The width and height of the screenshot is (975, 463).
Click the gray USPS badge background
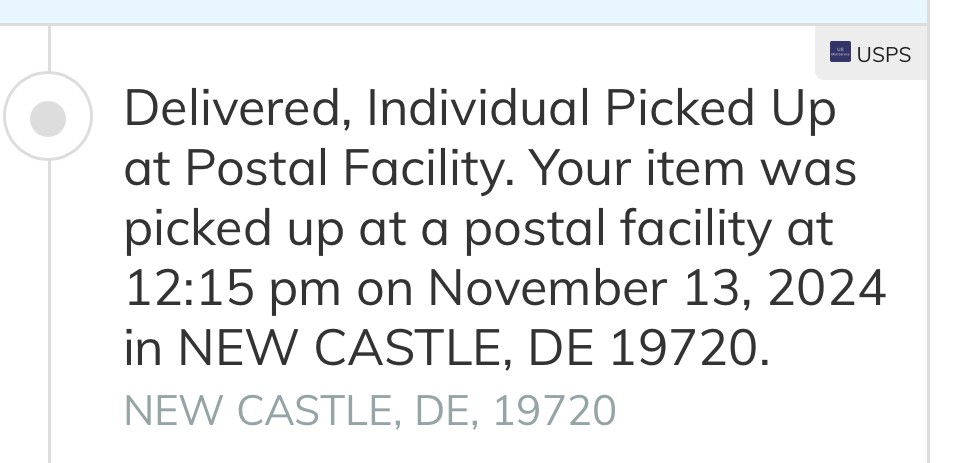(871, 53)
